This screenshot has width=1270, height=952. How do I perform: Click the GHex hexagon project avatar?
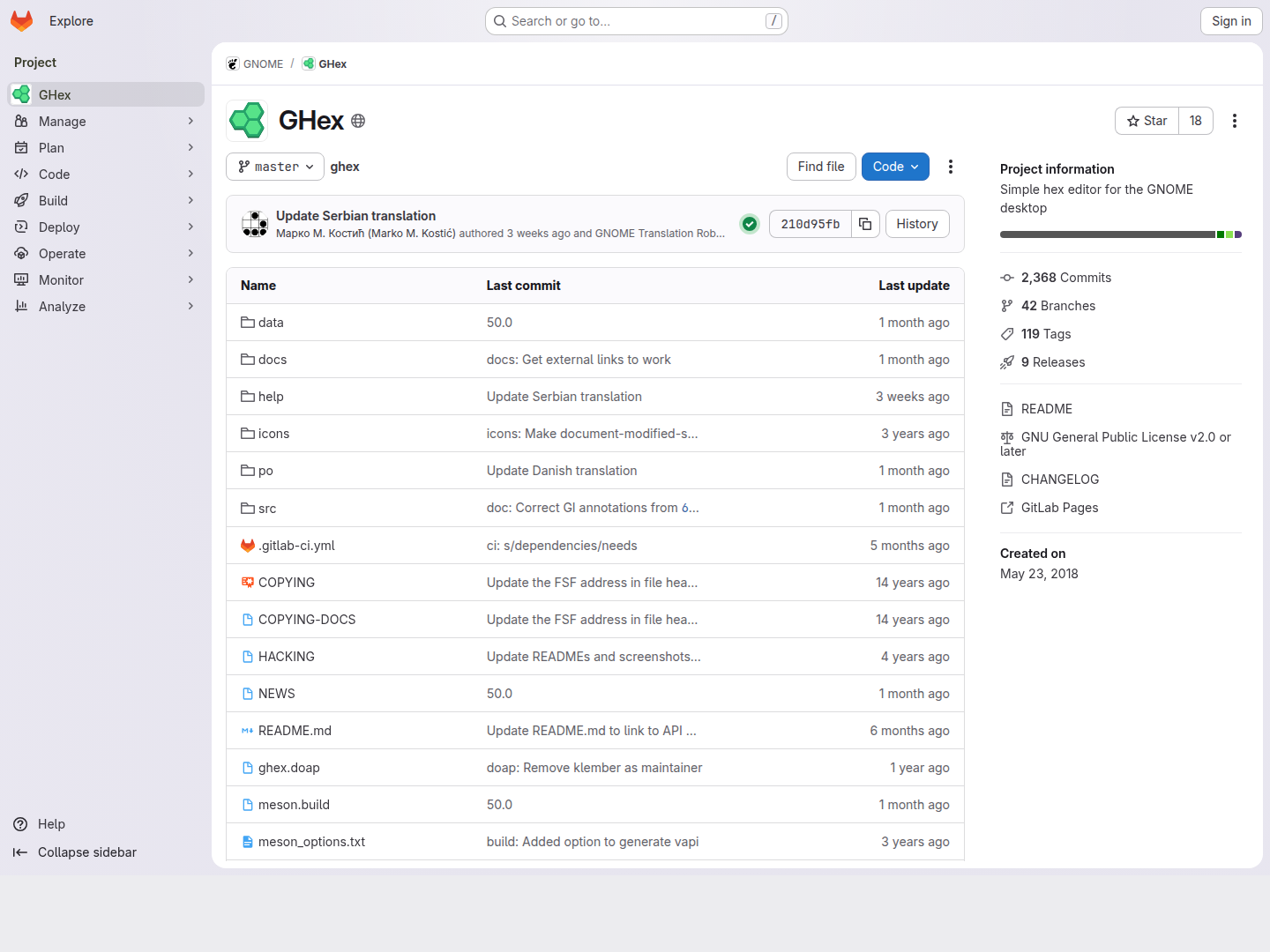click(x=247, y=121)
